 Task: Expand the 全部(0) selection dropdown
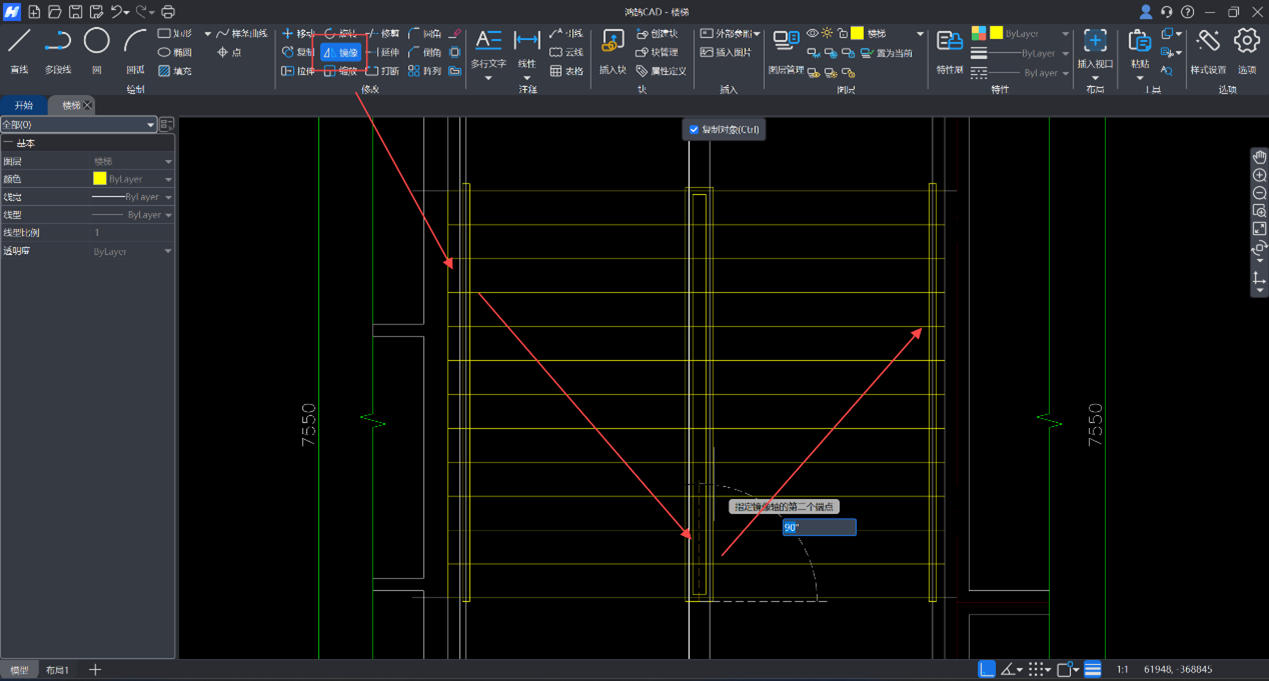[150, 125]
